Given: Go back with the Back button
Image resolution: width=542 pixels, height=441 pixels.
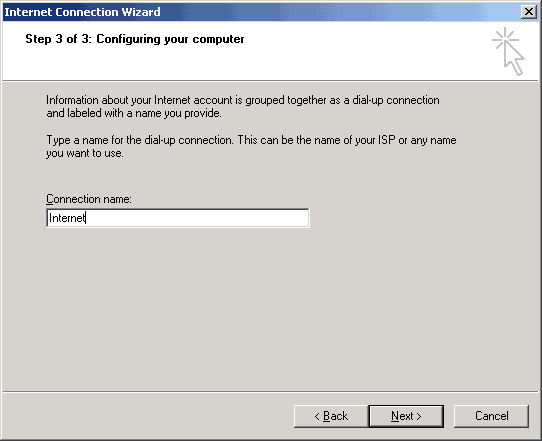Looking at the screenshot, I should point(331,416).
